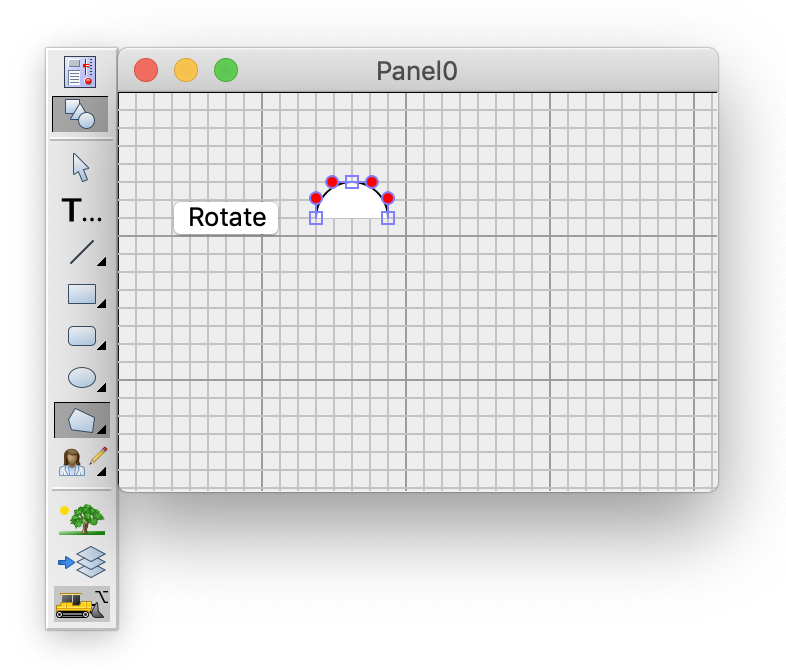Viewport: 786px width, 670px height.
Task: Switch to operate mode in the tool palette
Action: [x=80, y=72]
